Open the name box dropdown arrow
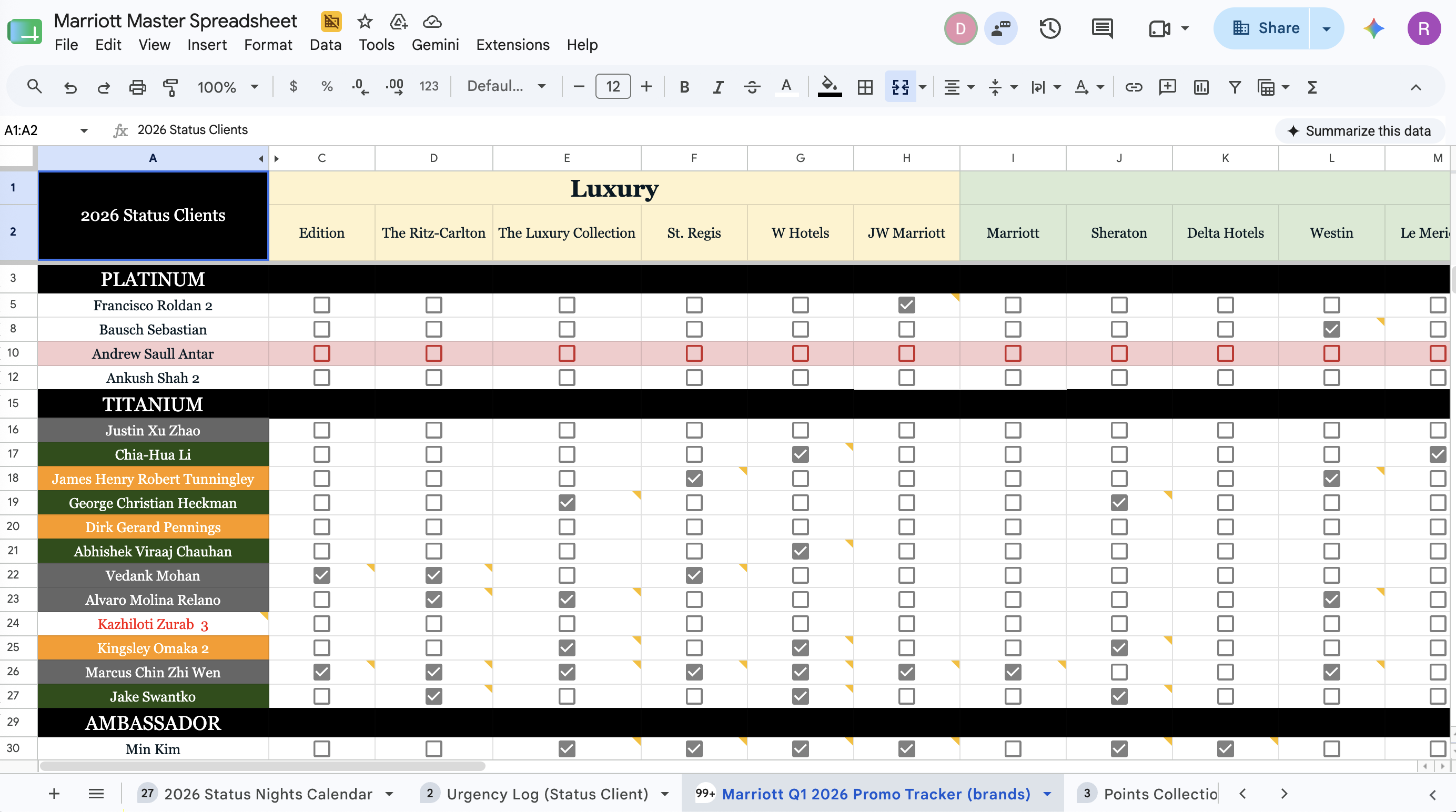1456x812 pixels. [x=84, y=130]
